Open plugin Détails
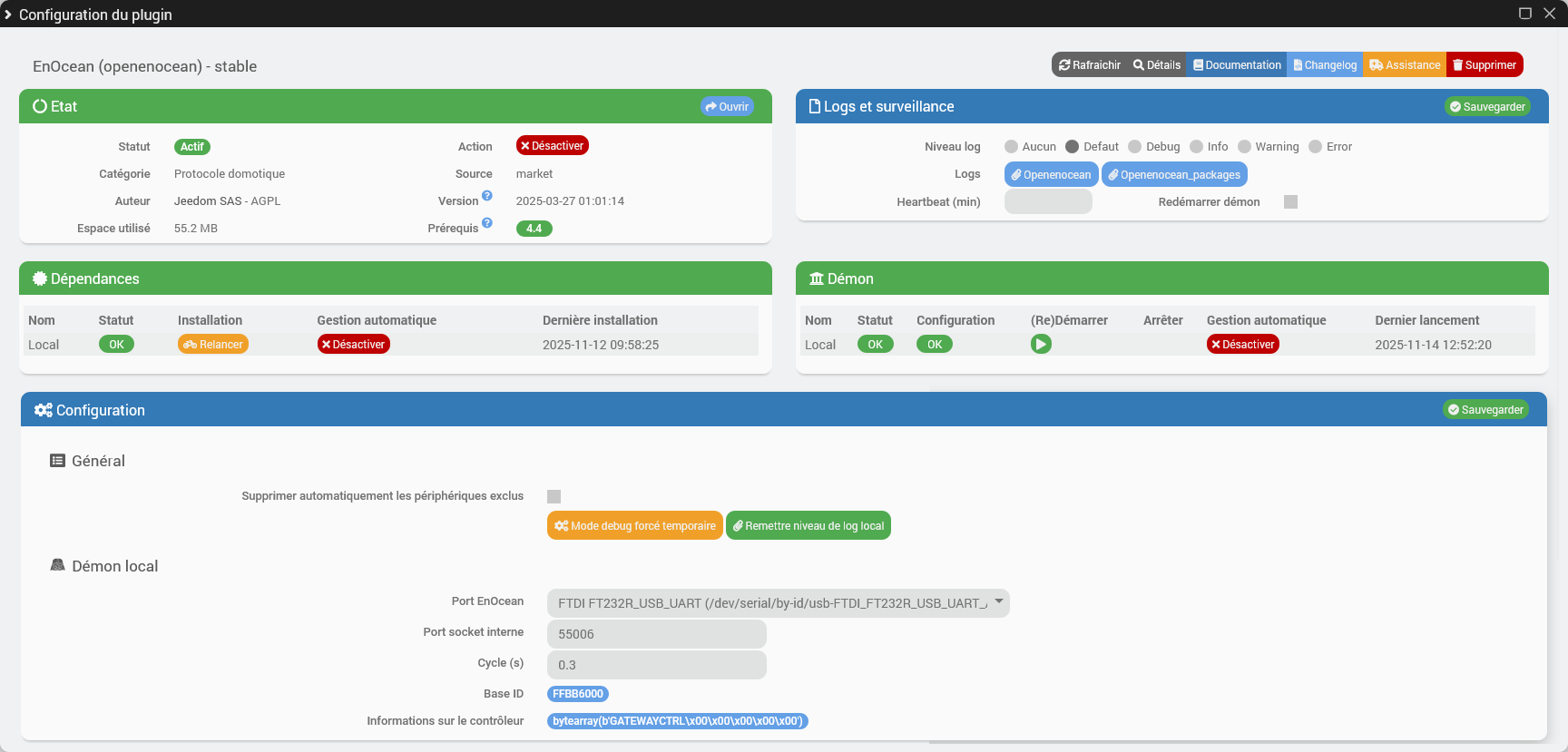This screenshot has height=752, width=1568. [1157, 65]
